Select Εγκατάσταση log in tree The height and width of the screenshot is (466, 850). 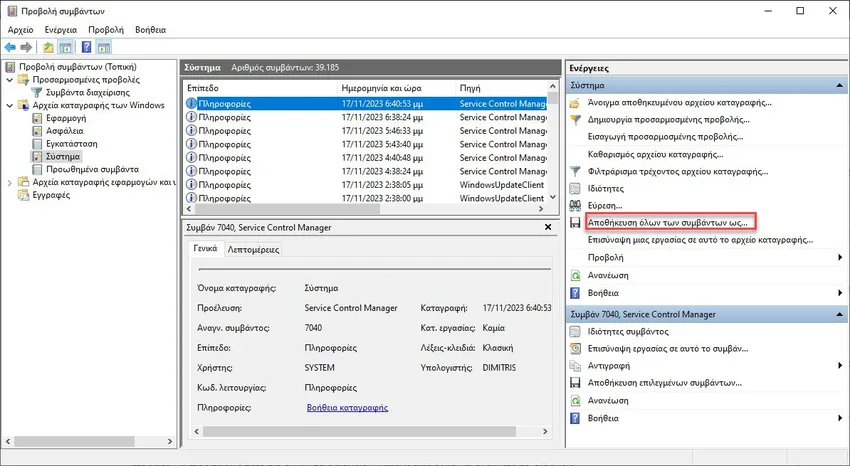point(71,144)
